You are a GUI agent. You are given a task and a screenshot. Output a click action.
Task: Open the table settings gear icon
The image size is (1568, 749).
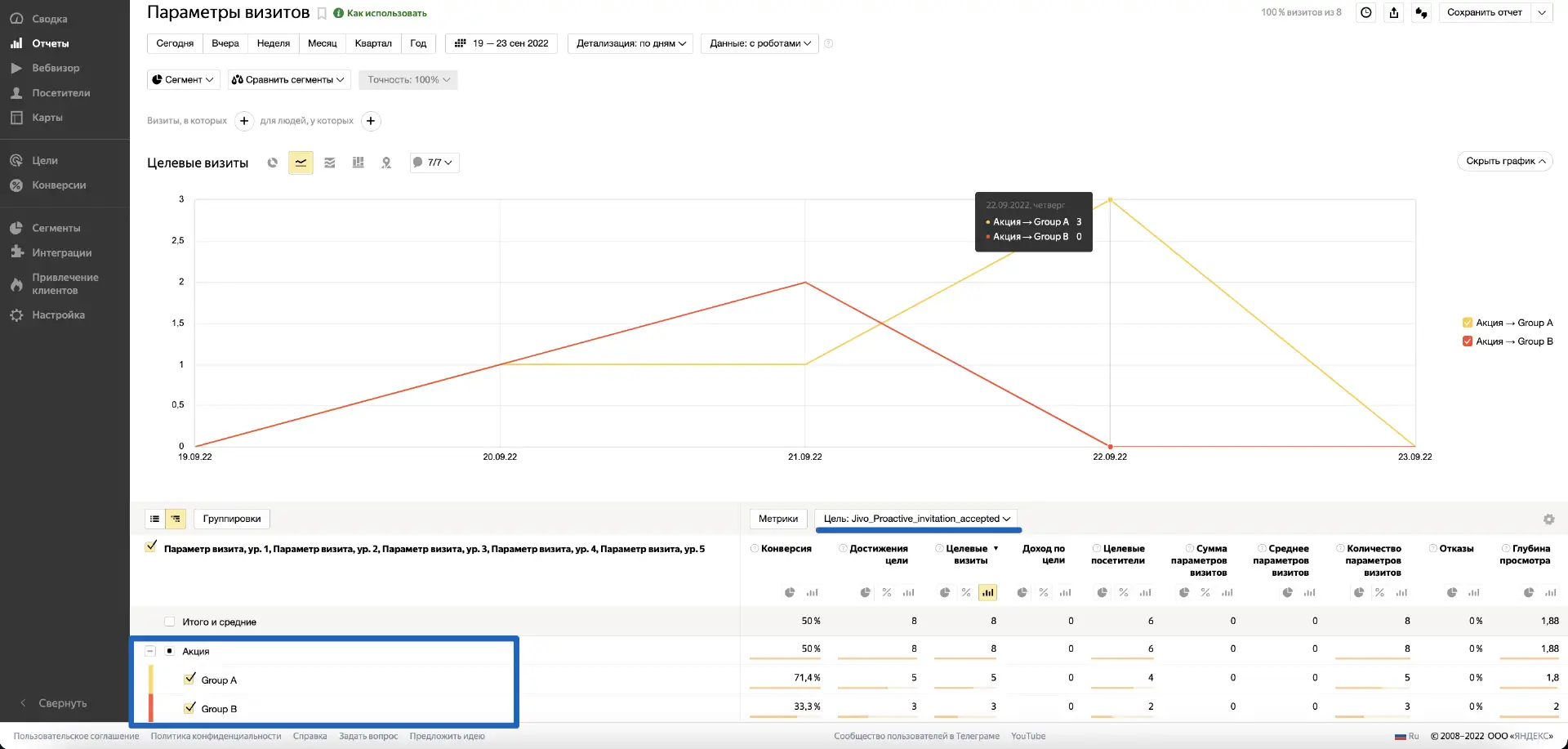point(1548,519)
